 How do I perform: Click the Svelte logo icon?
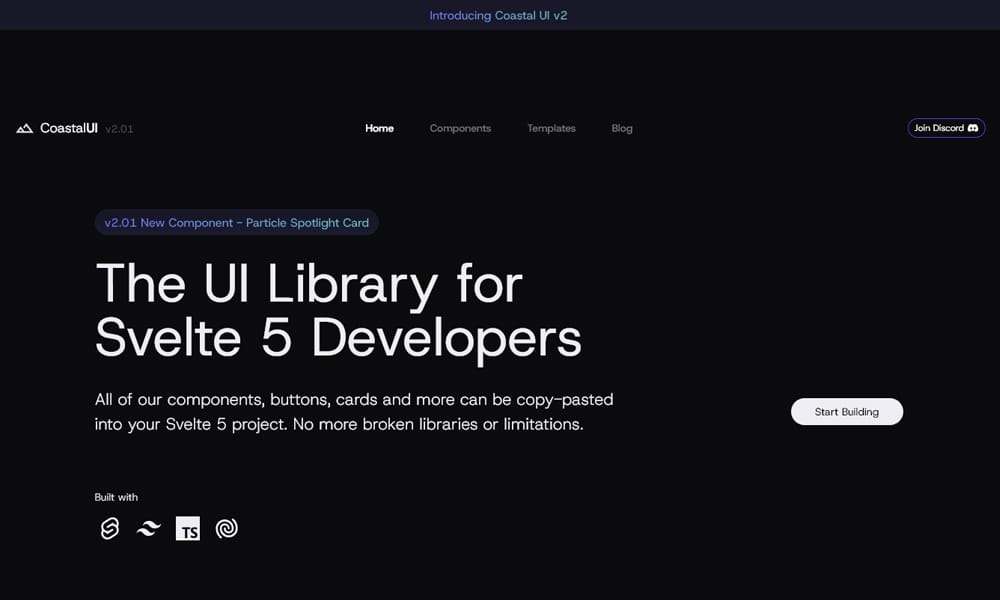(x=110, y=528)
